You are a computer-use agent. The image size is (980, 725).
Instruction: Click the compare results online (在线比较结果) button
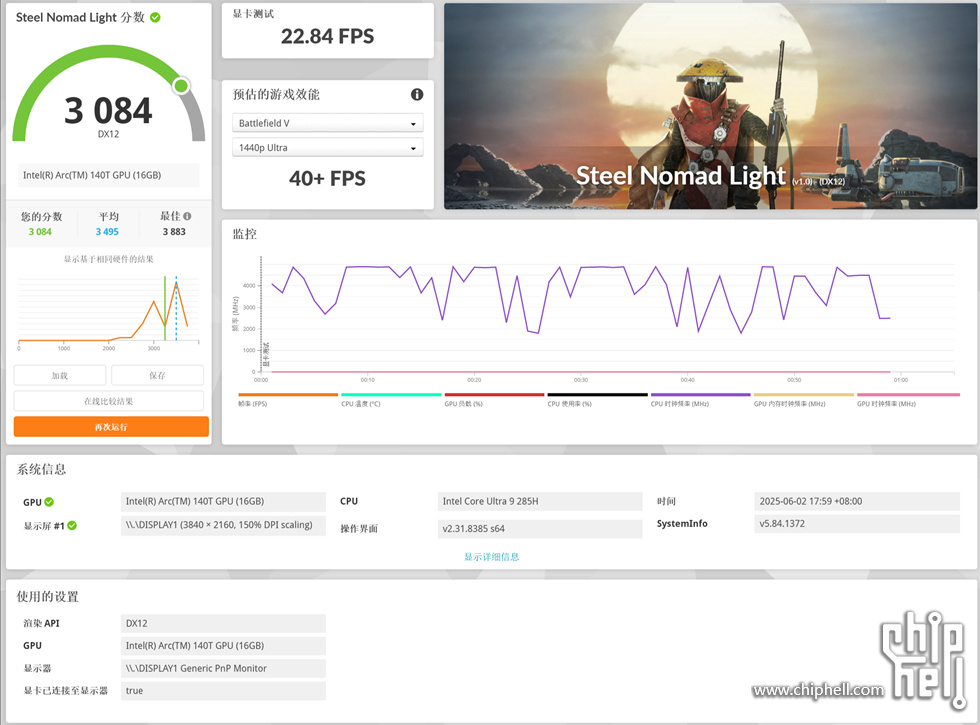(109, 401)
